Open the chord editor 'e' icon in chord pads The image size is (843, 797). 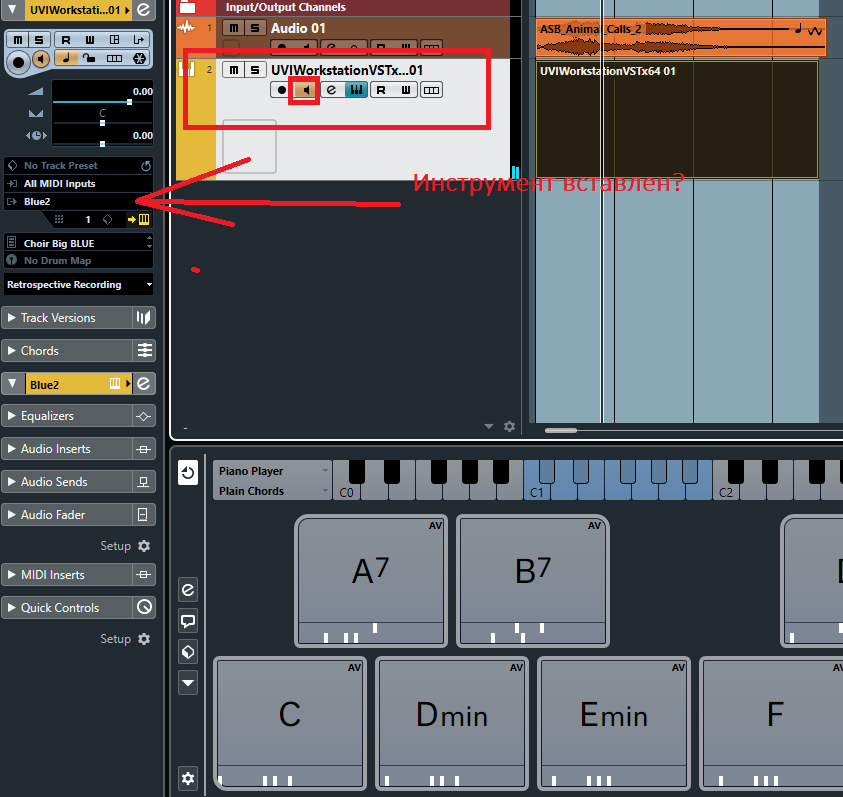point(188,590)
